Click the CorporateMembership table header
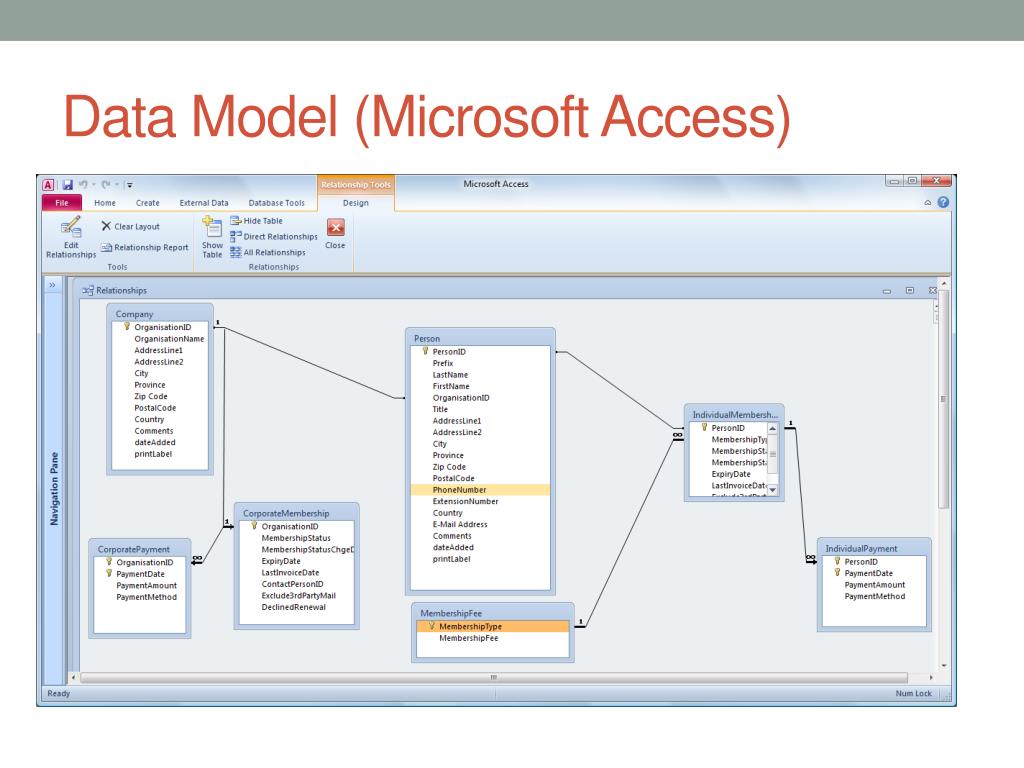The width and height of the screenshot is (1024, 768). point(296,513)
